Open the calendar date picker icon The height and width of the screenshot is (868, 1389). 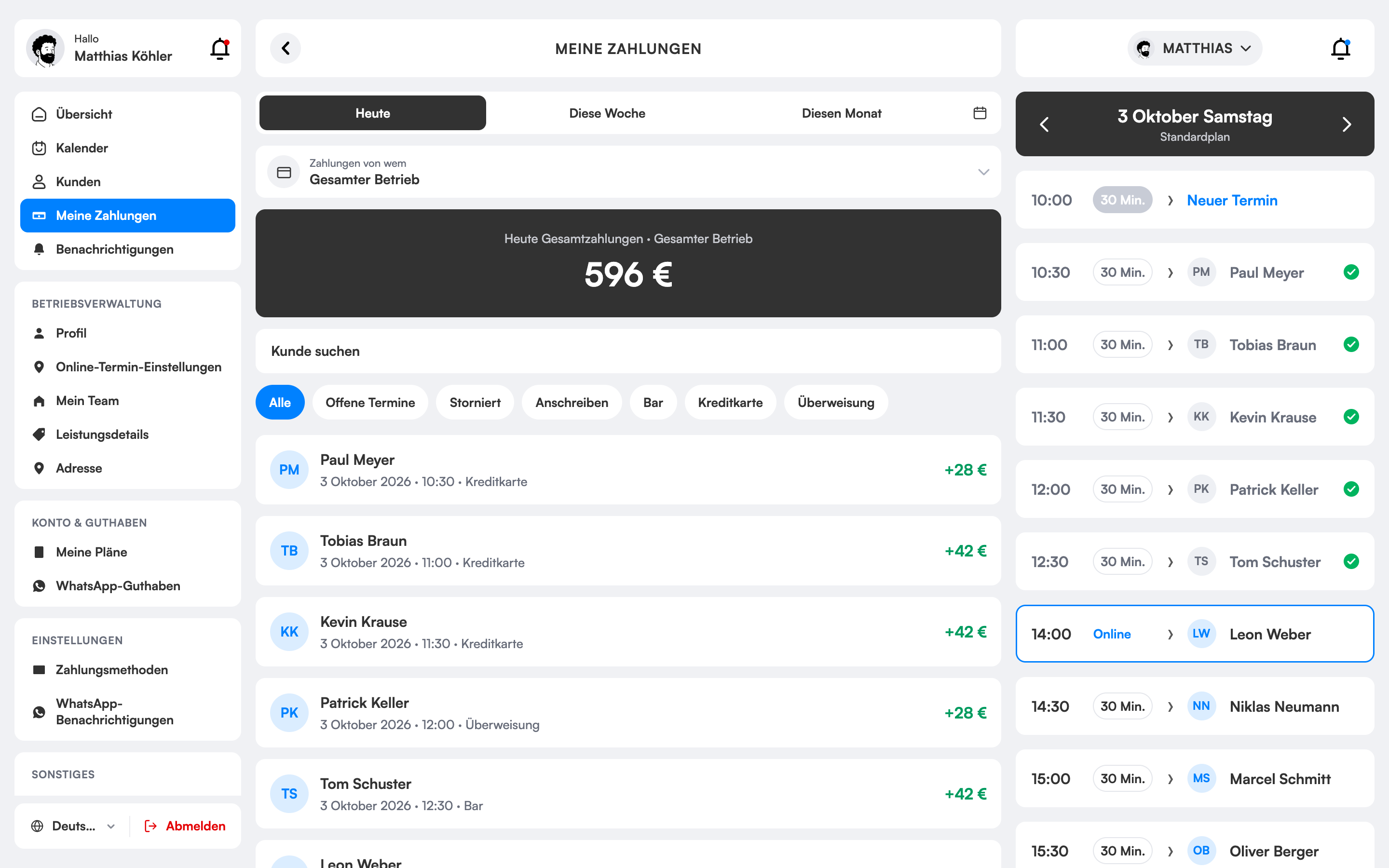tap(980, 113)
